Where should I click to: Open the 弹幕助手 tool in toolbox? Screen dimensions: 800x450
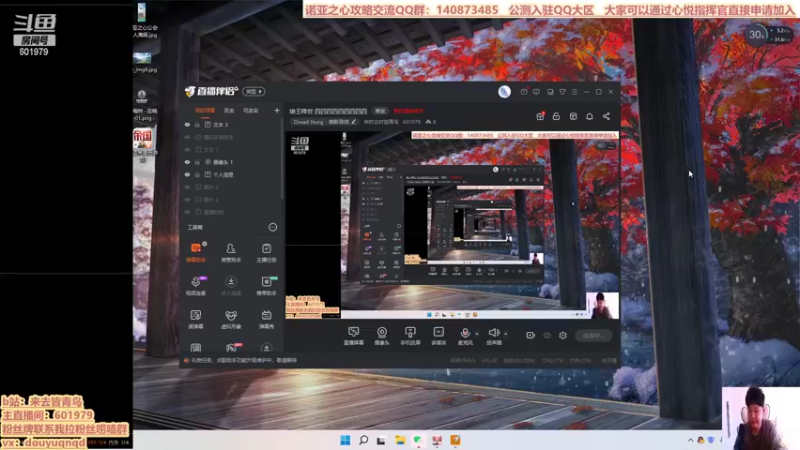[x=196, y=253]
